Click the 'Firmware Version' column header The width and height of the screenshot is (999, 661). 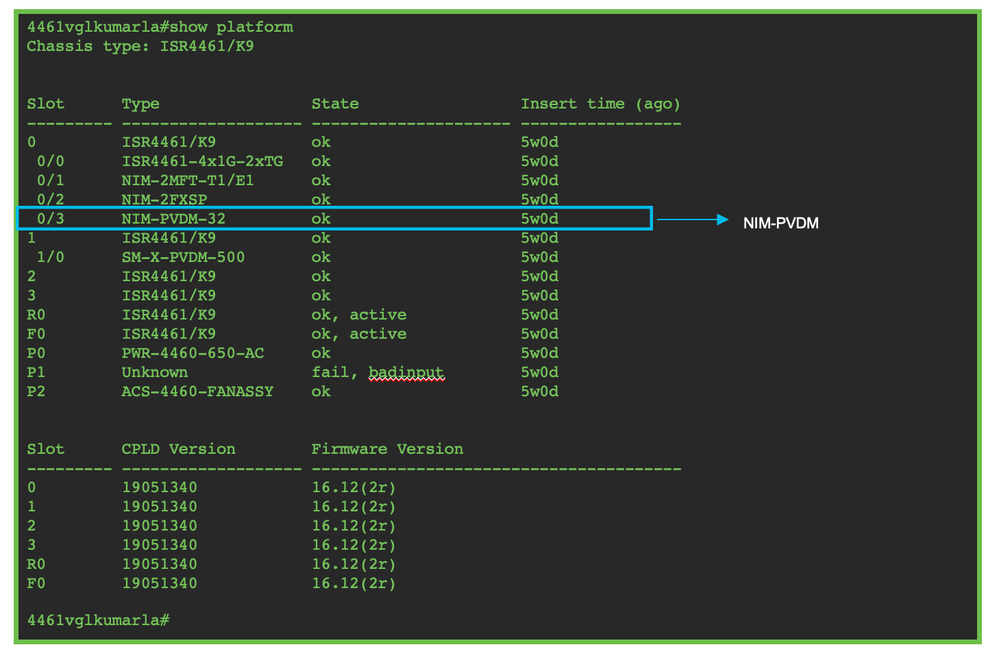point(387,449)
